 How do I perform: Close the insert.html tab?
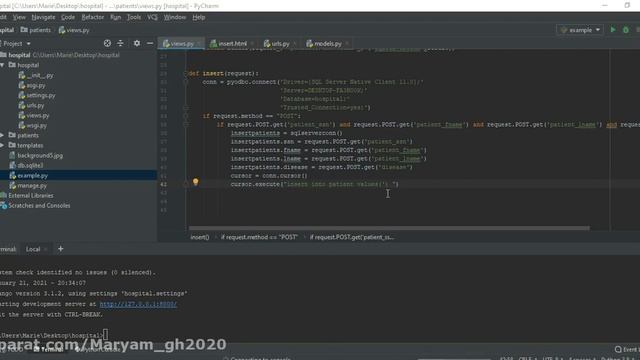pyautogui.click(x=253, y=44)
